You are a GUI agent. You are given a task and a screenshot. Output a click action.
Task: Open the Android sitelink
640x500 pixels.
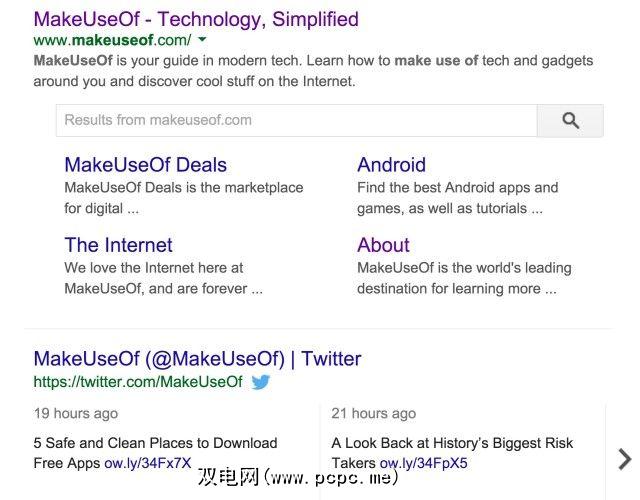click(391, 165)
